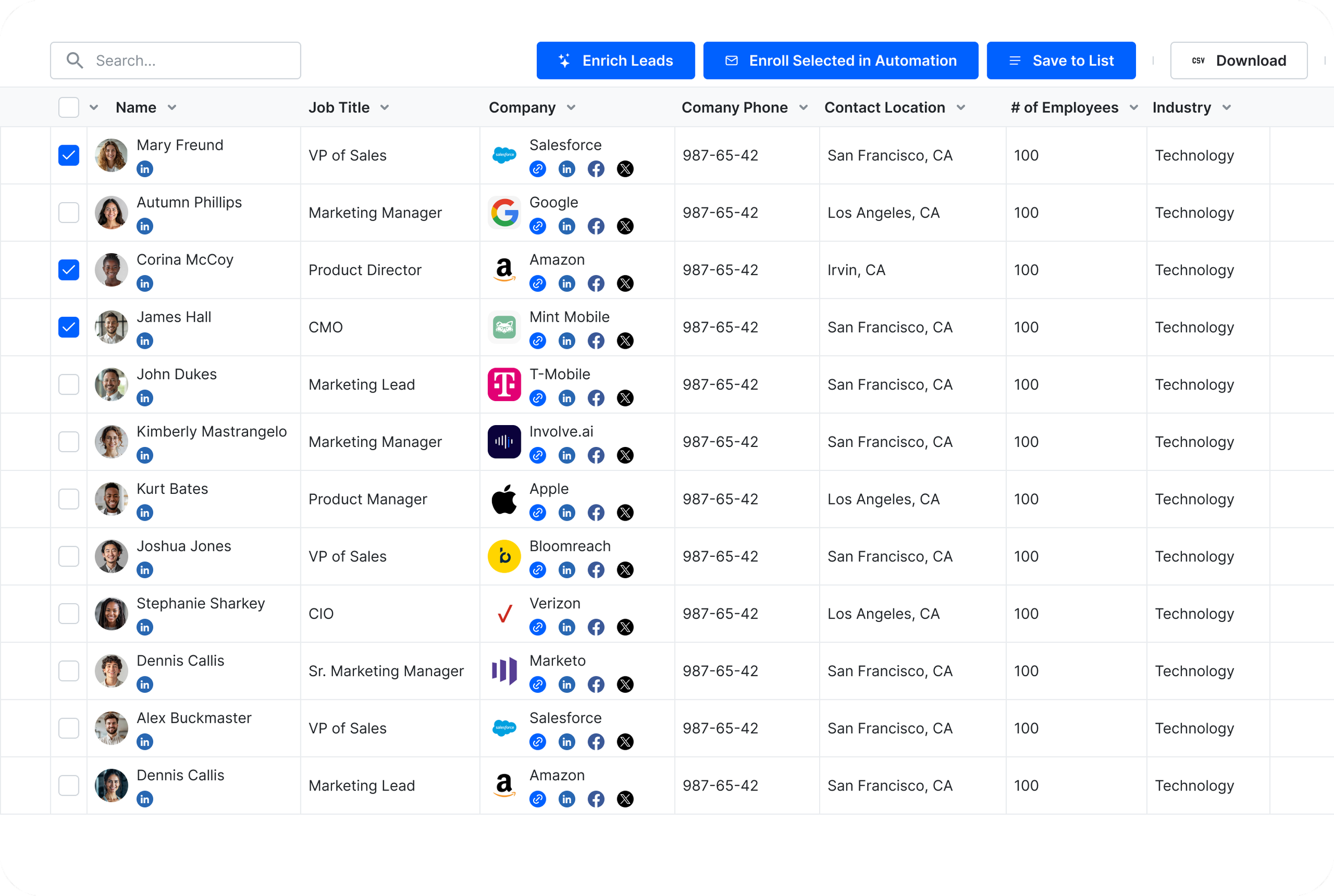
Task: Open the selection options chevron beside header checkbox
Action: point(94,107)
